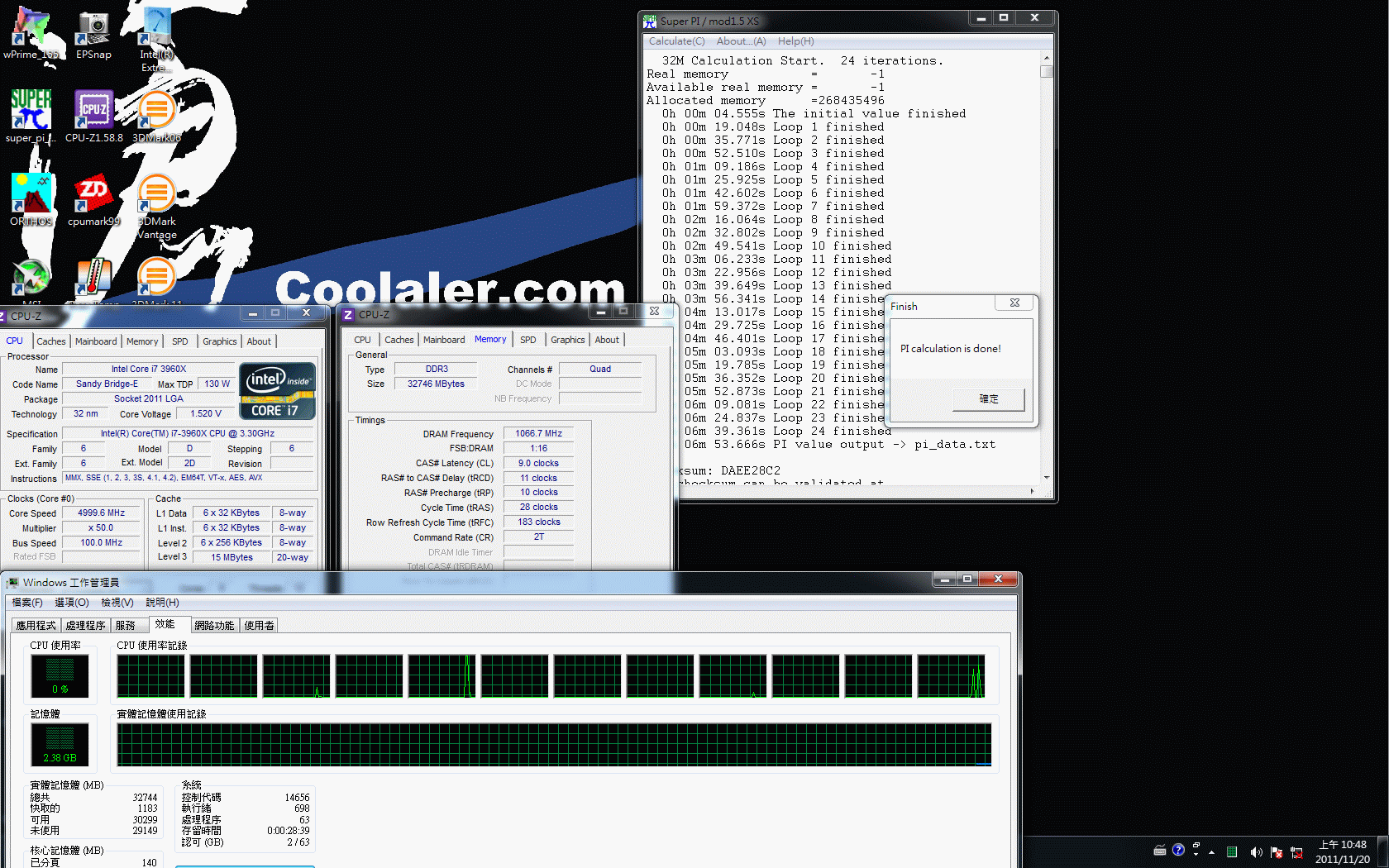This screenshot has height=868, width=1389.
Task: Click the green Task Manager CPU tray icon
Action: tap(1232, 852)
